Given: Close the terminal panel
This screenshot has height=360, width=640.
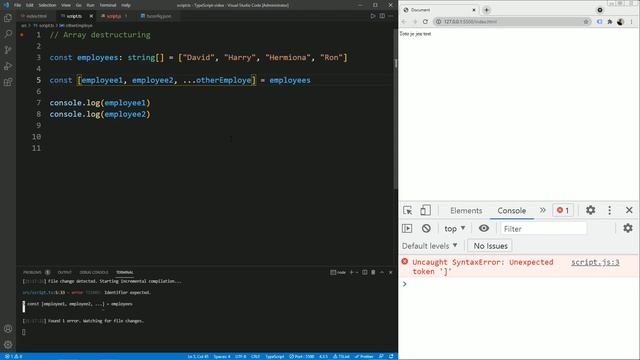Looking at the screenshot, I should 391,272.
